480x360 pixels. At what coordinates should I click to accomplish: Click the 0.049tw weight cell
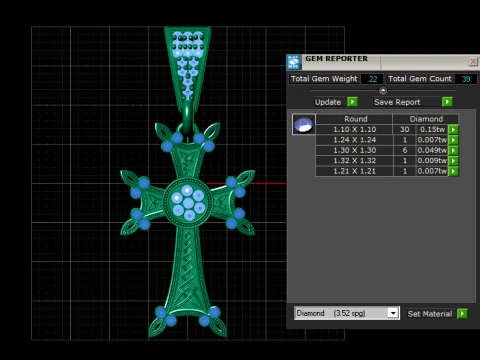pyautogui.click(x=432, y=150)
